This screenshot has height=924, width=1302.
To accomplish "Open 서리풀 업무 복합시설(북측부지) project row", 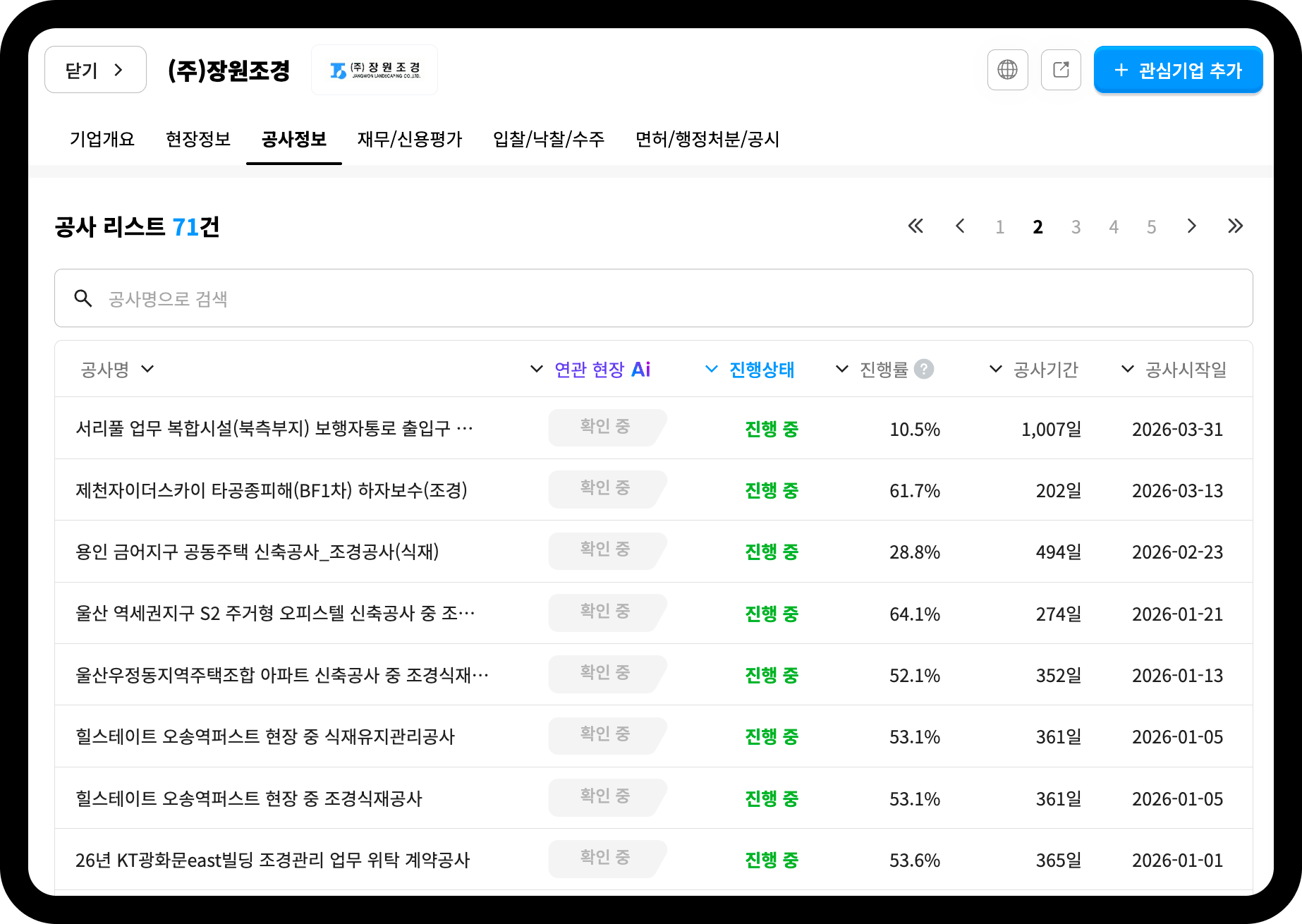I will pyautogui.click(x=654, y=428).
